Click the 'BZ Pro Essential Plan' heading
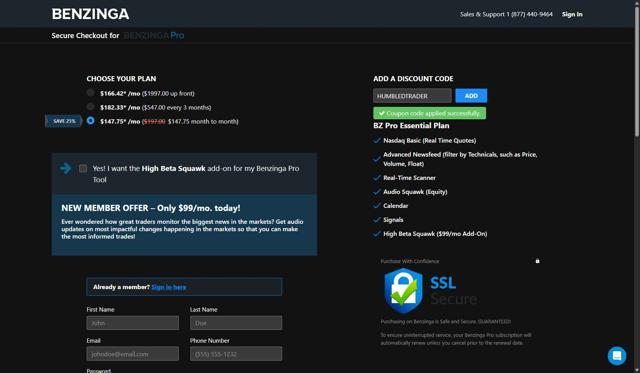 coord(411,126)
